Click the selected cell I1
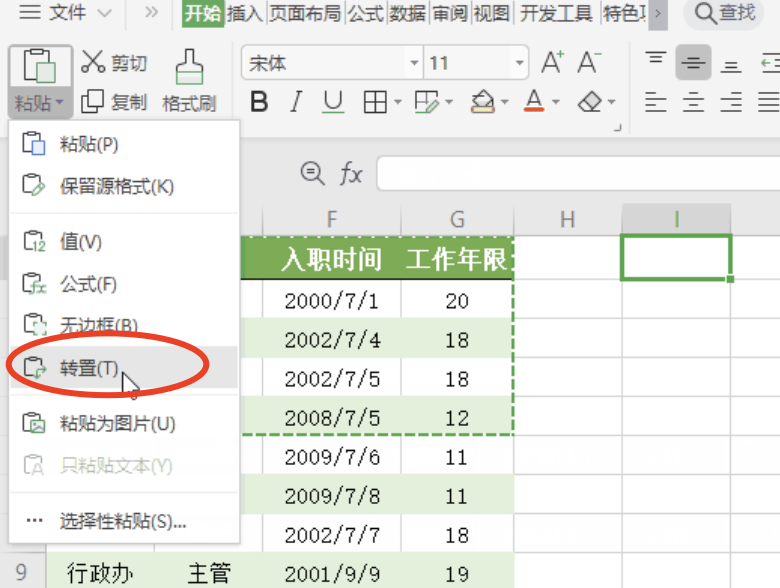Image resolution: width=780 pixels, height=588 pixels. (x=676, y=258)
